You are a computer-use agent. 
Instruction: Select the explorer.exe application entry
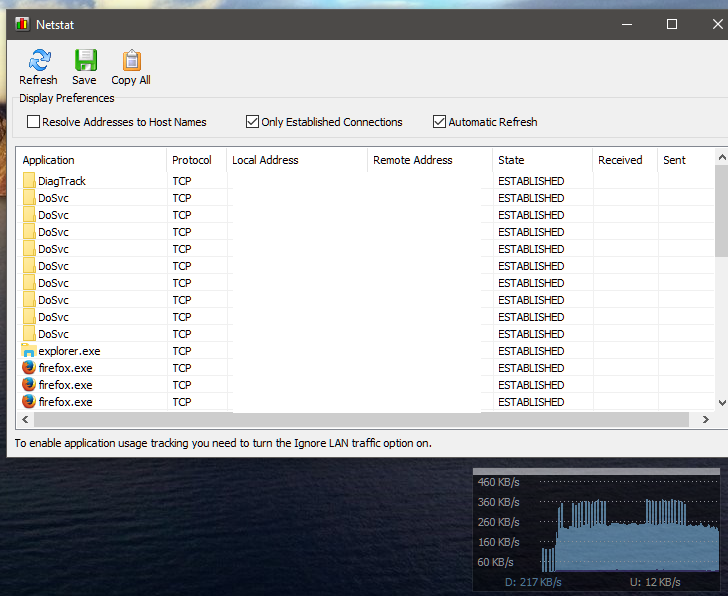pos(69,351)
